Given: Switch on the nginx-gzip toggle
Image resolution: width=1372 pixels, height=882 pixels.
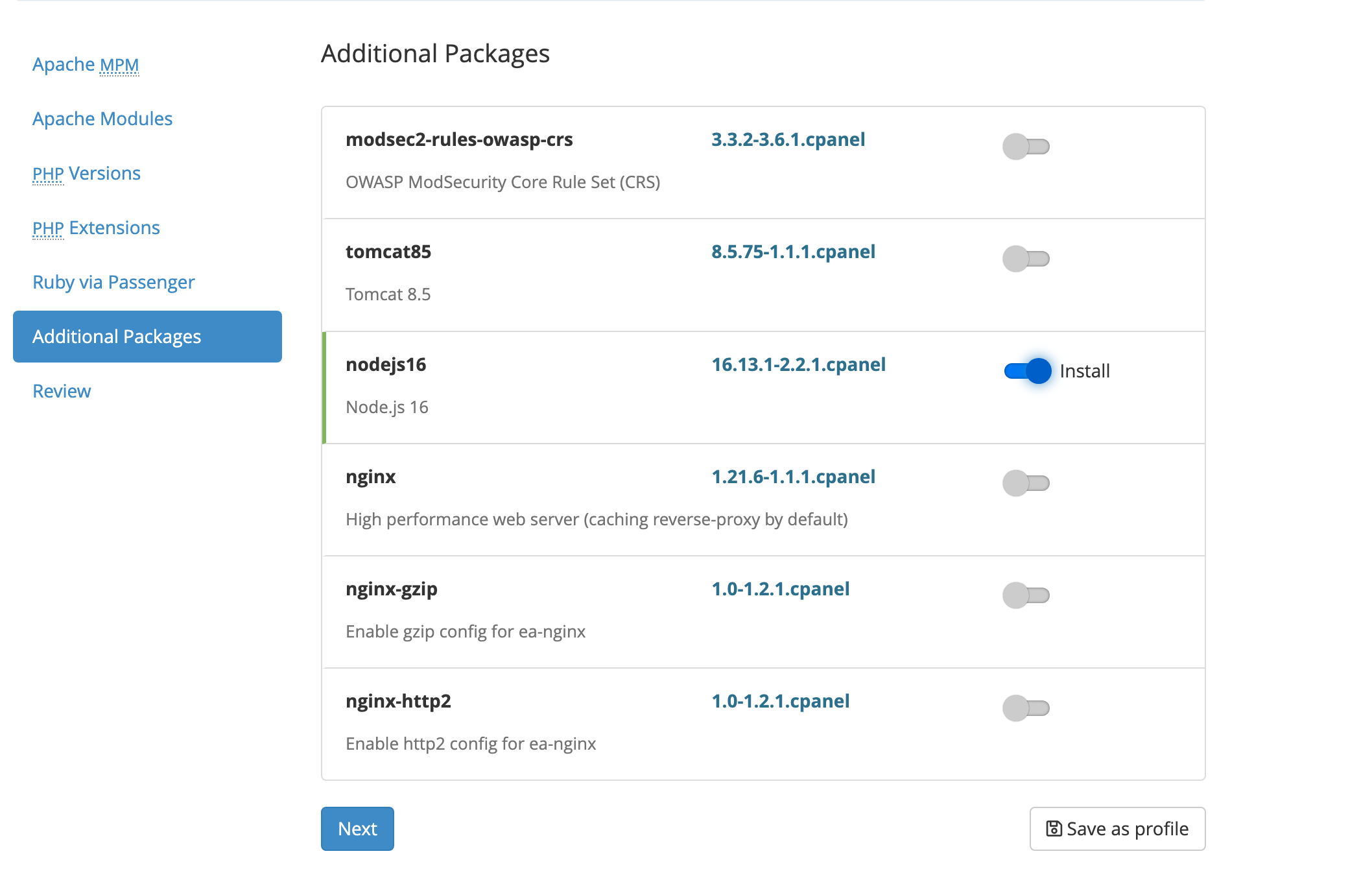Looking at the screenshot, I should tap(1026, 595).
